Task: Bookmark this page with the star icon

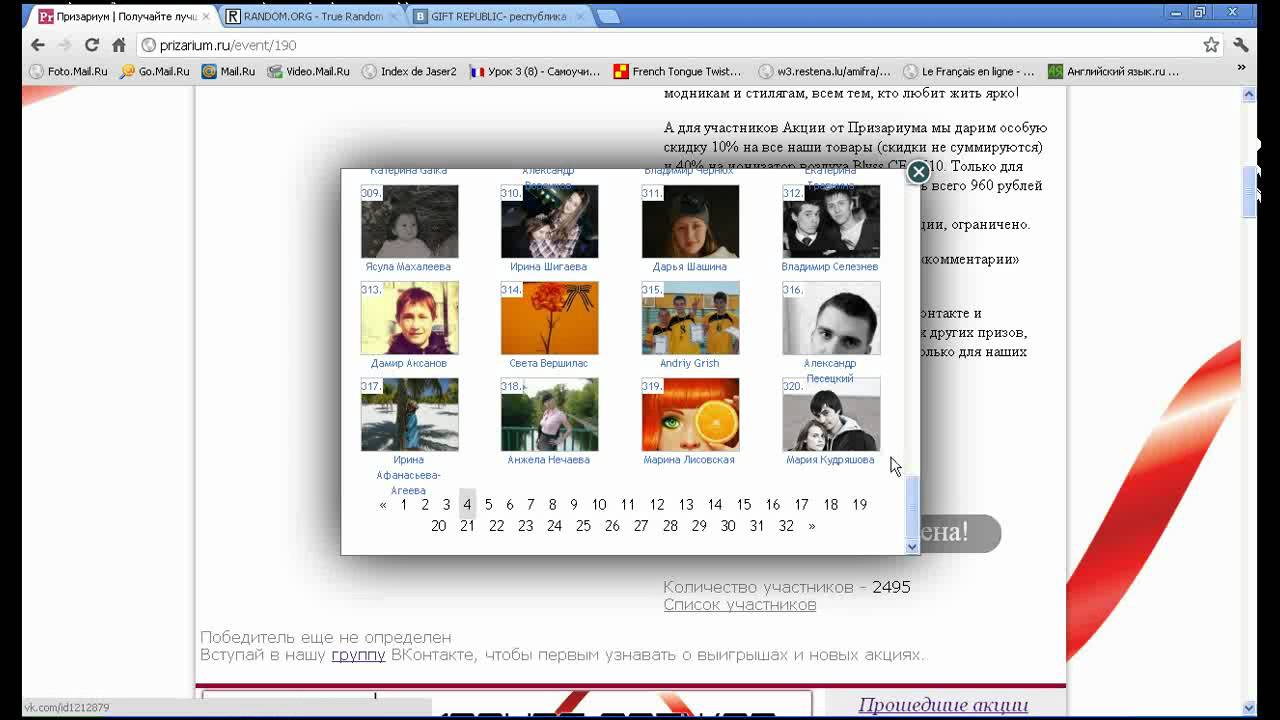Action: click(x=1211, y=45)
